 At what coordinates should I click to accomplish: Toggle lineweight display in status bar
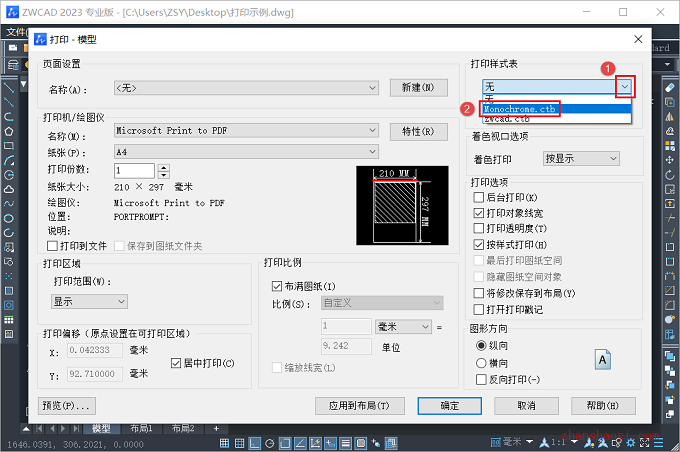(x=346, y=443)
